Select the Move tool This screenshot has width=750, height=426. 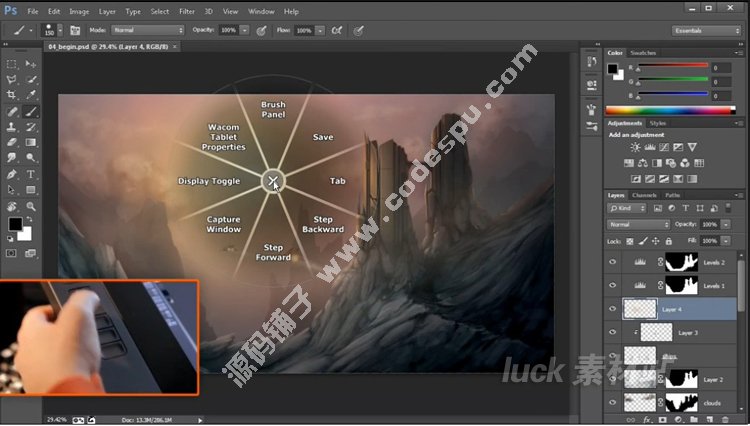point(31,64)
